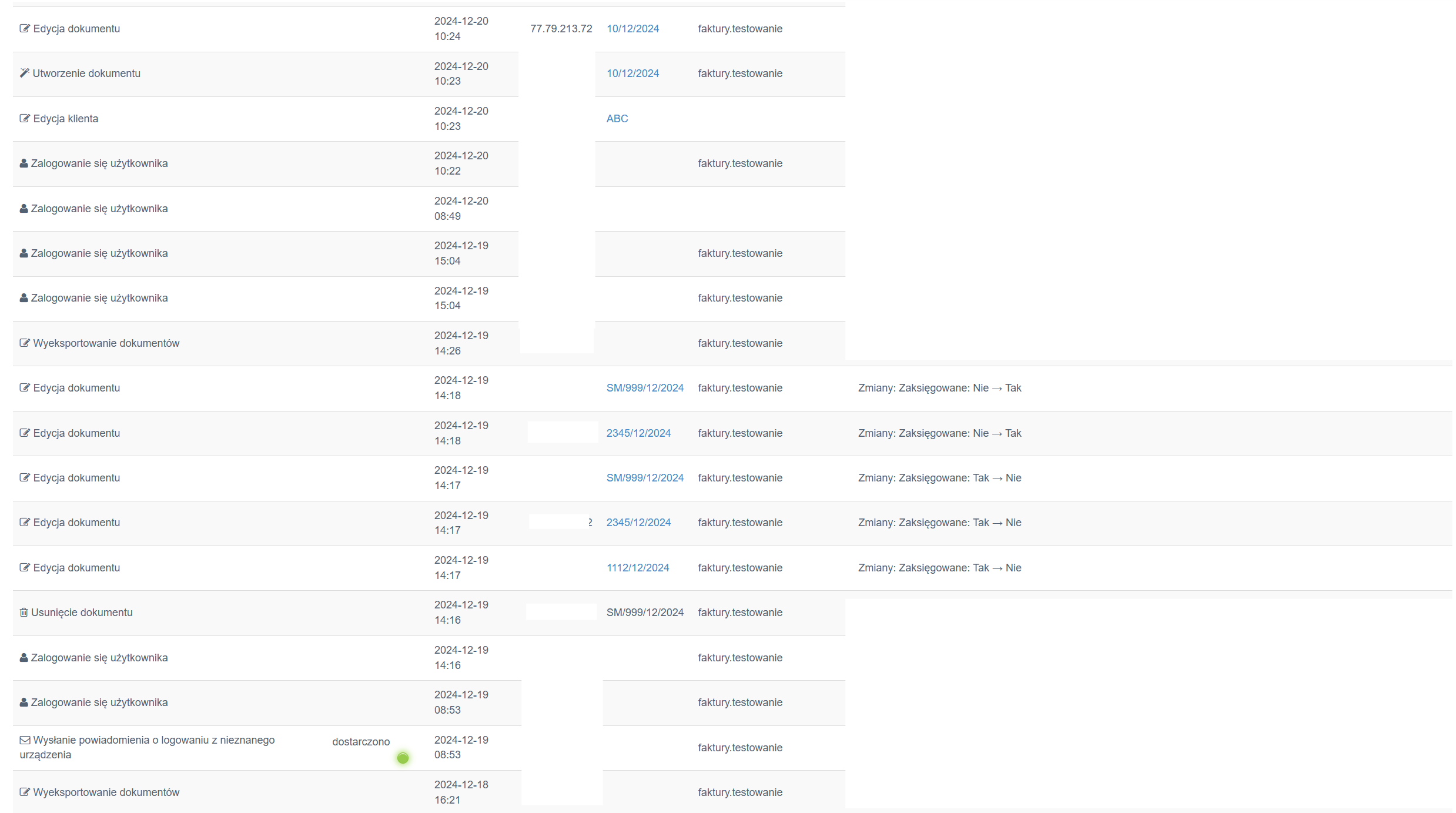
Task: Open 2345/12/2024 link in the Nie → Tak row
Action: click(638, 433)
